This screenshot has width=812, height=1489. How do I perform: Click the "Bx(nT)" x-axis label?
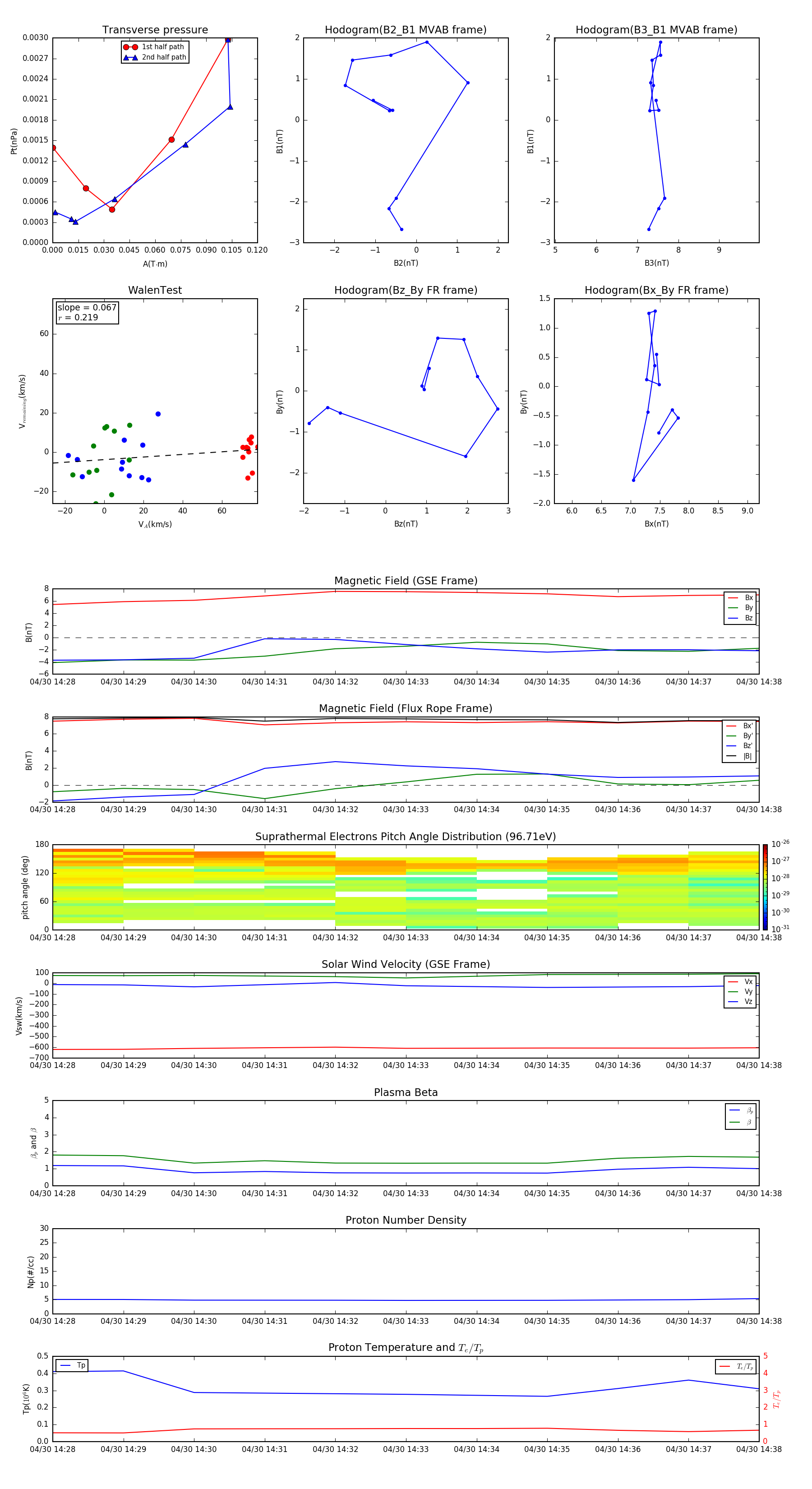tap(656, 524)
